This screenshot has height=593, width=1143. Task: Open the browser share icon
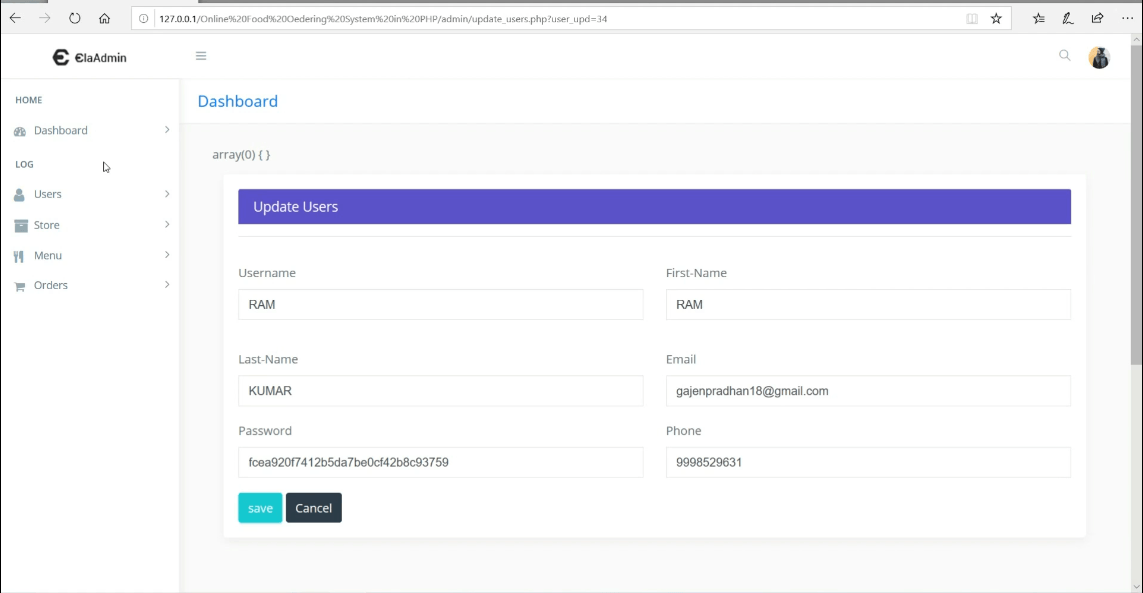[1097, 18]
